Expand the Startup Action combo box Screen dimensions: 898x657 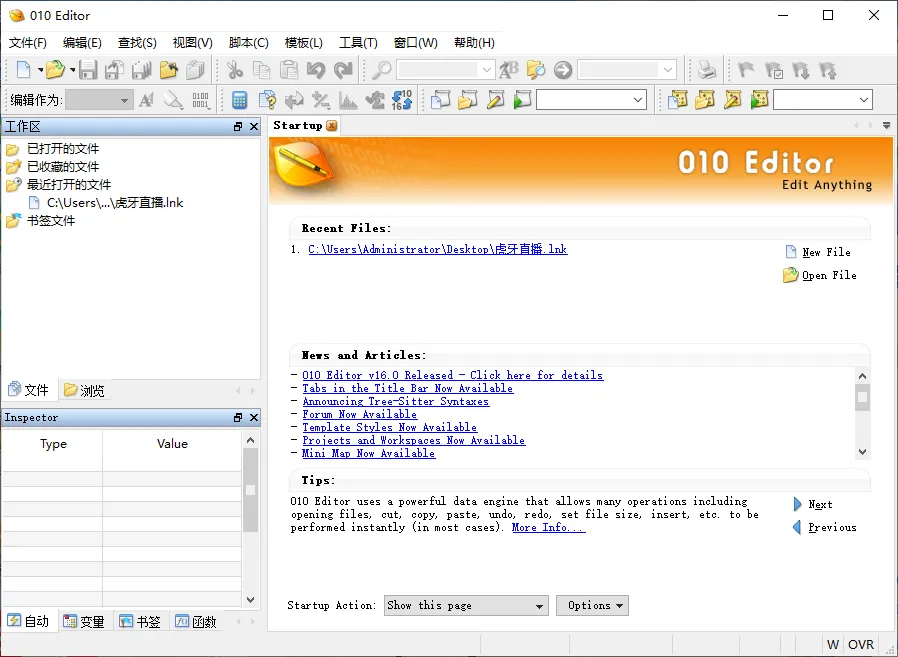click(467, 606)
